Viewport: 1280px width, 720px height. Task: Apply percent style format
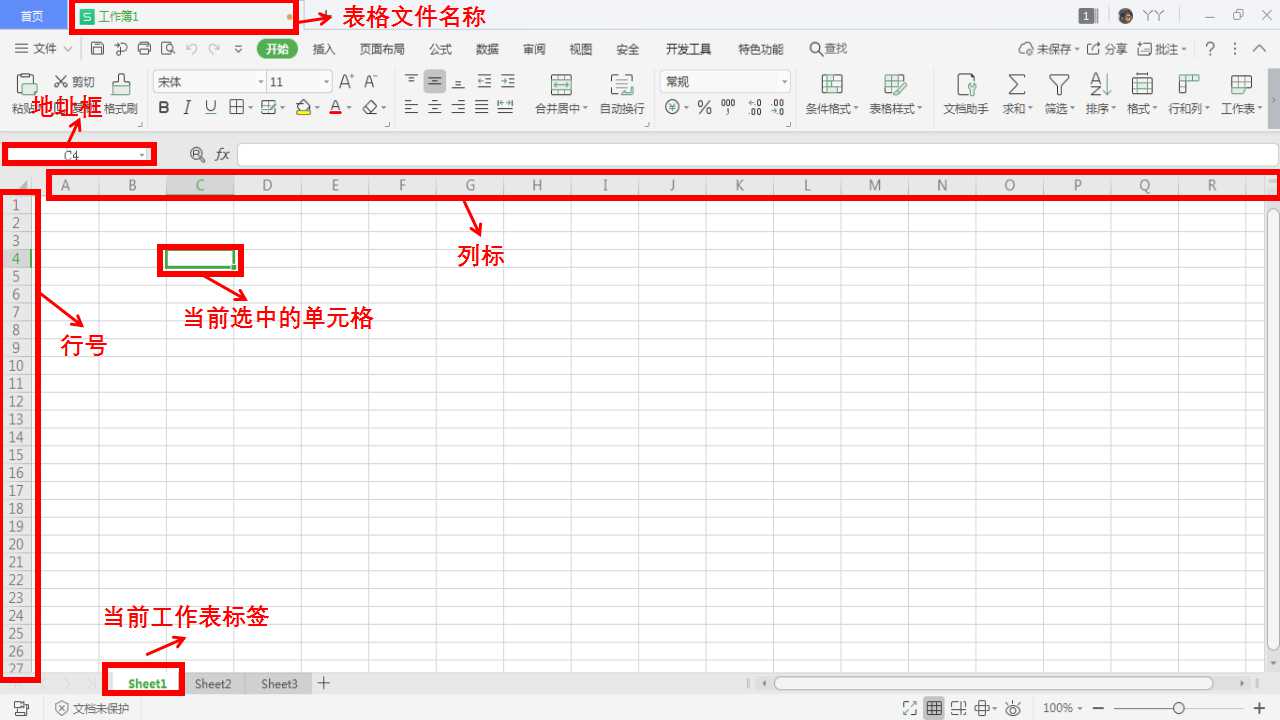click(704, 107)
